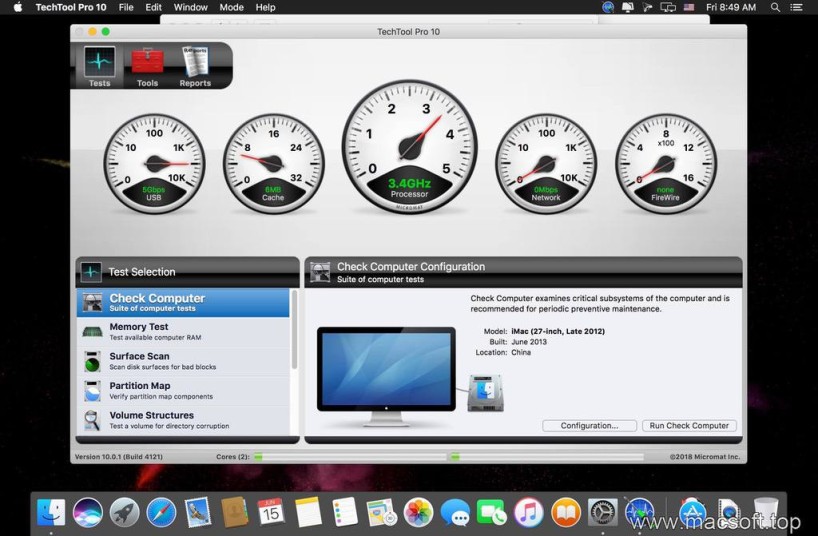
Task: Select Partition Map test icon
Action: point(92,391)
